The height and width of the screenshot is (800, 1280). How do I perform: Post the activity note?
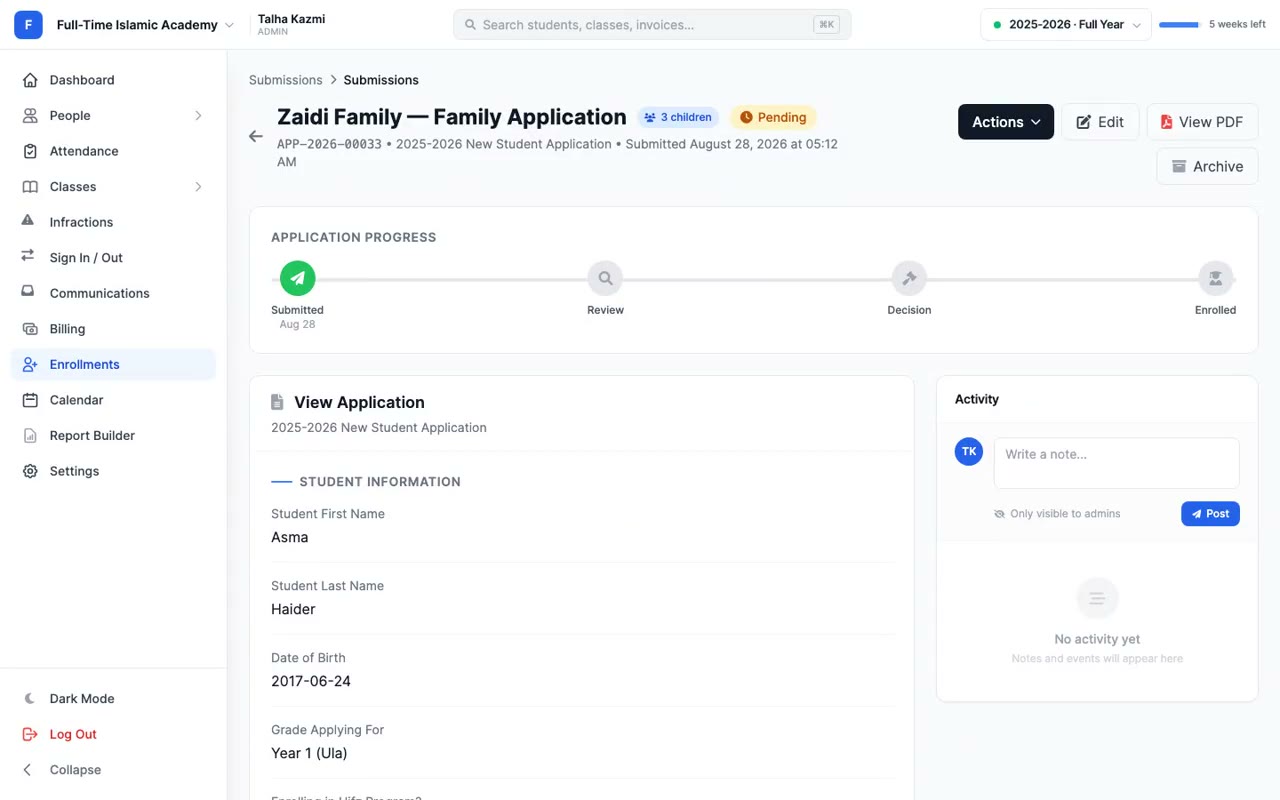coord(1210,514)
